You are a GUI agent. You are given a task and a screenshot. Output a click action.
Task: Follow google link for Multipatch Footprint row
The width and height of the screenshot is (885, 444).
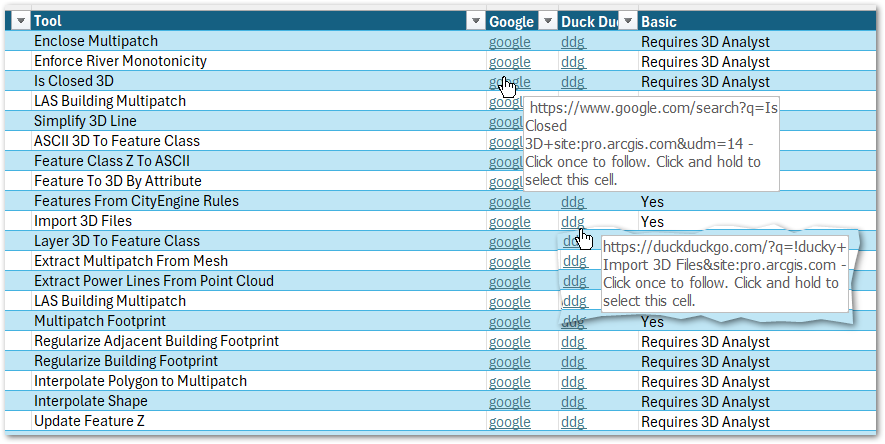[509, 322]
